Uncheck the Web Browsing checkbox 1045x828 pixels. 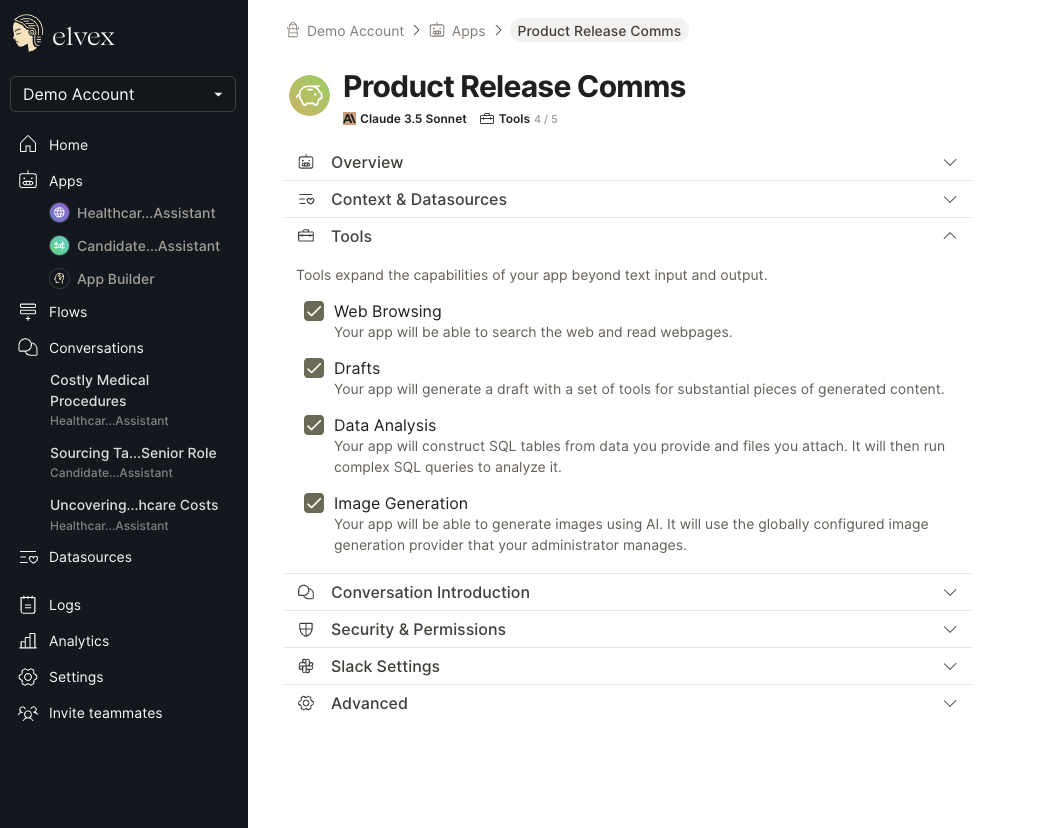click(314, 311)
